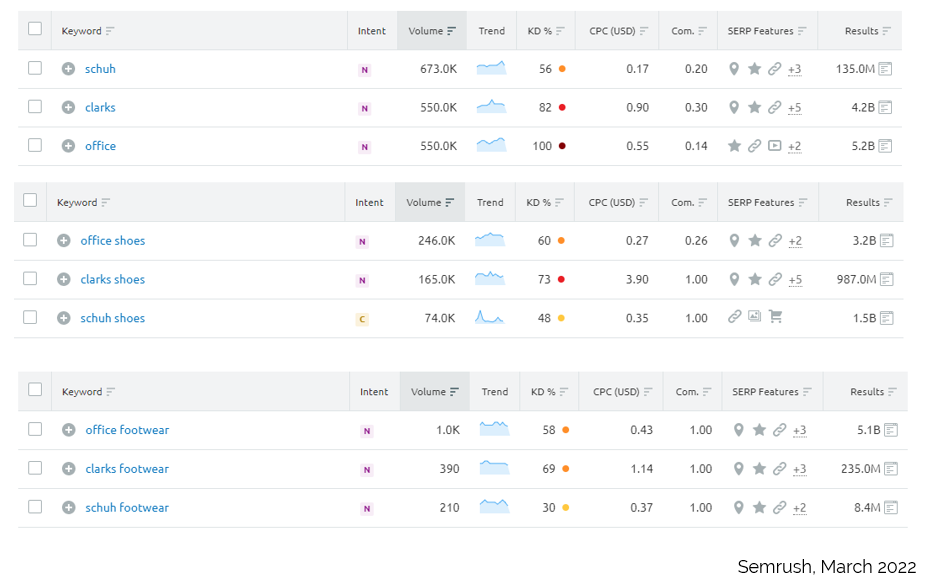Check the clarks footwear row checkbox
This screenshot has height=580, width=927.
(x=35, y=468)
